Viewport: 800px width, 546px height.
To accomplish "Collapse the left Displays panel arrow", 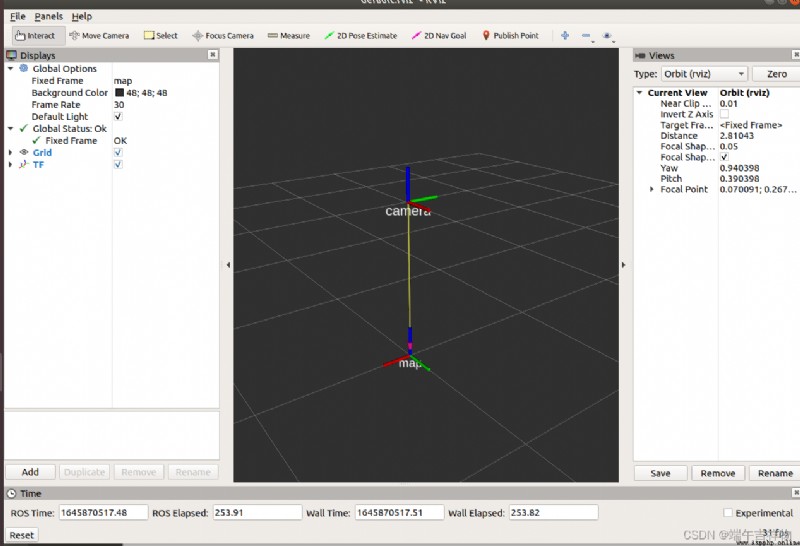I will pyautogui.click(x=228, y=265).
